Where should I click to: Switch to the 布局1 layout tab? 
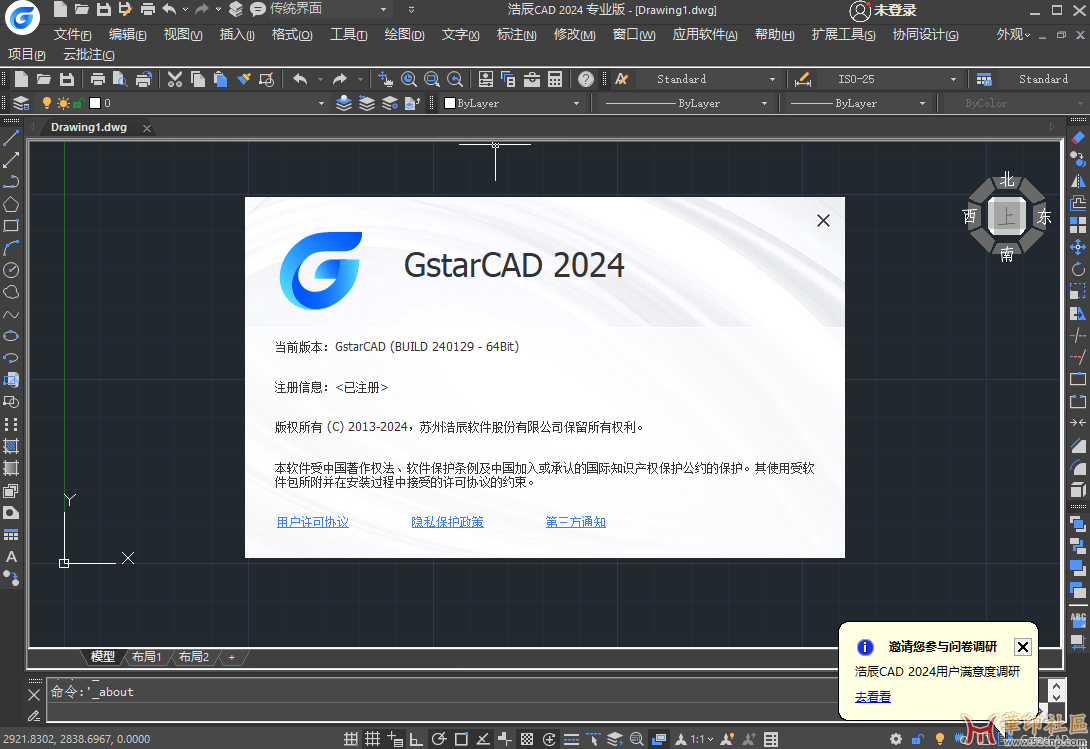pos(147,657)
